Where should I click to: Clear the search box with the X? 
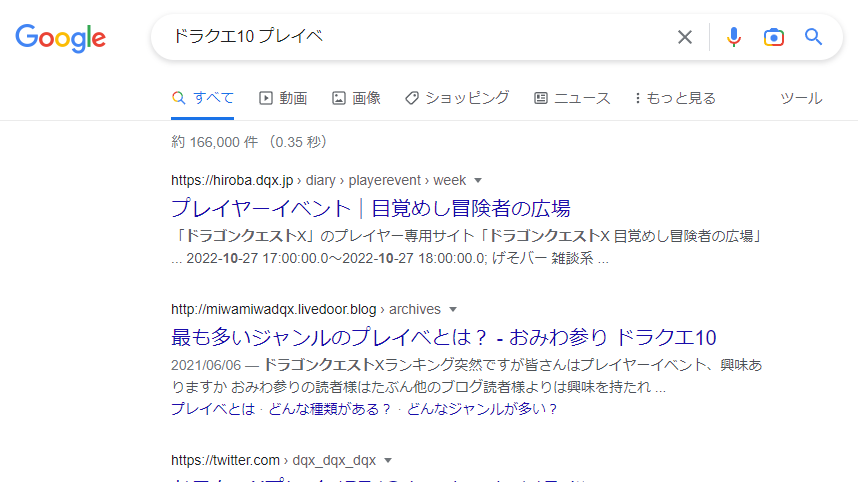point(685,37)
